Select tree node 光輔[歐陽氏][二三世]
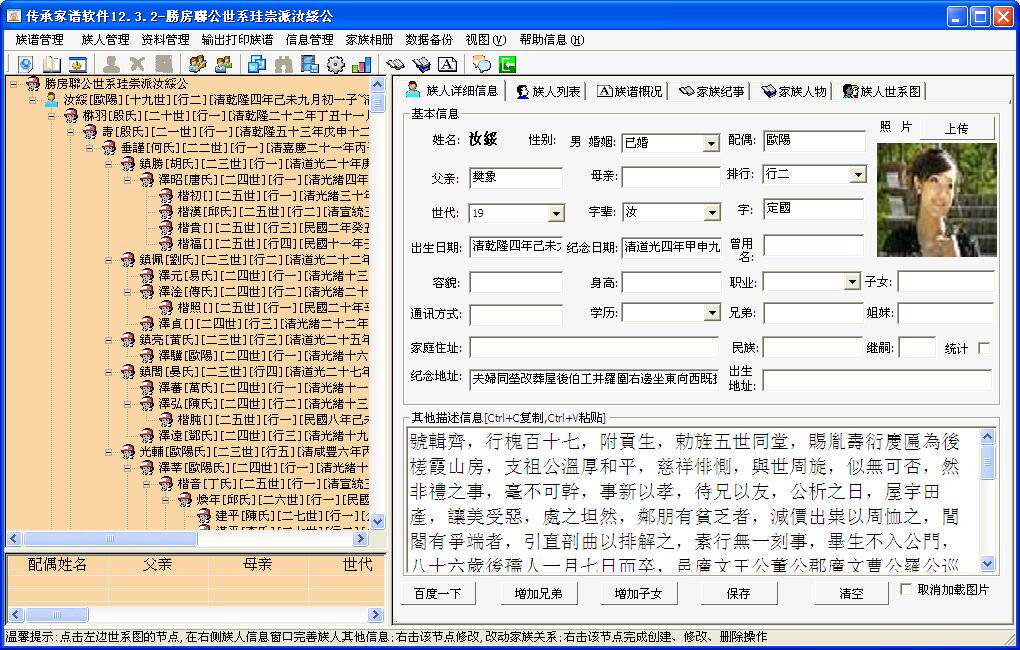1020x650 pixels. 254,452
